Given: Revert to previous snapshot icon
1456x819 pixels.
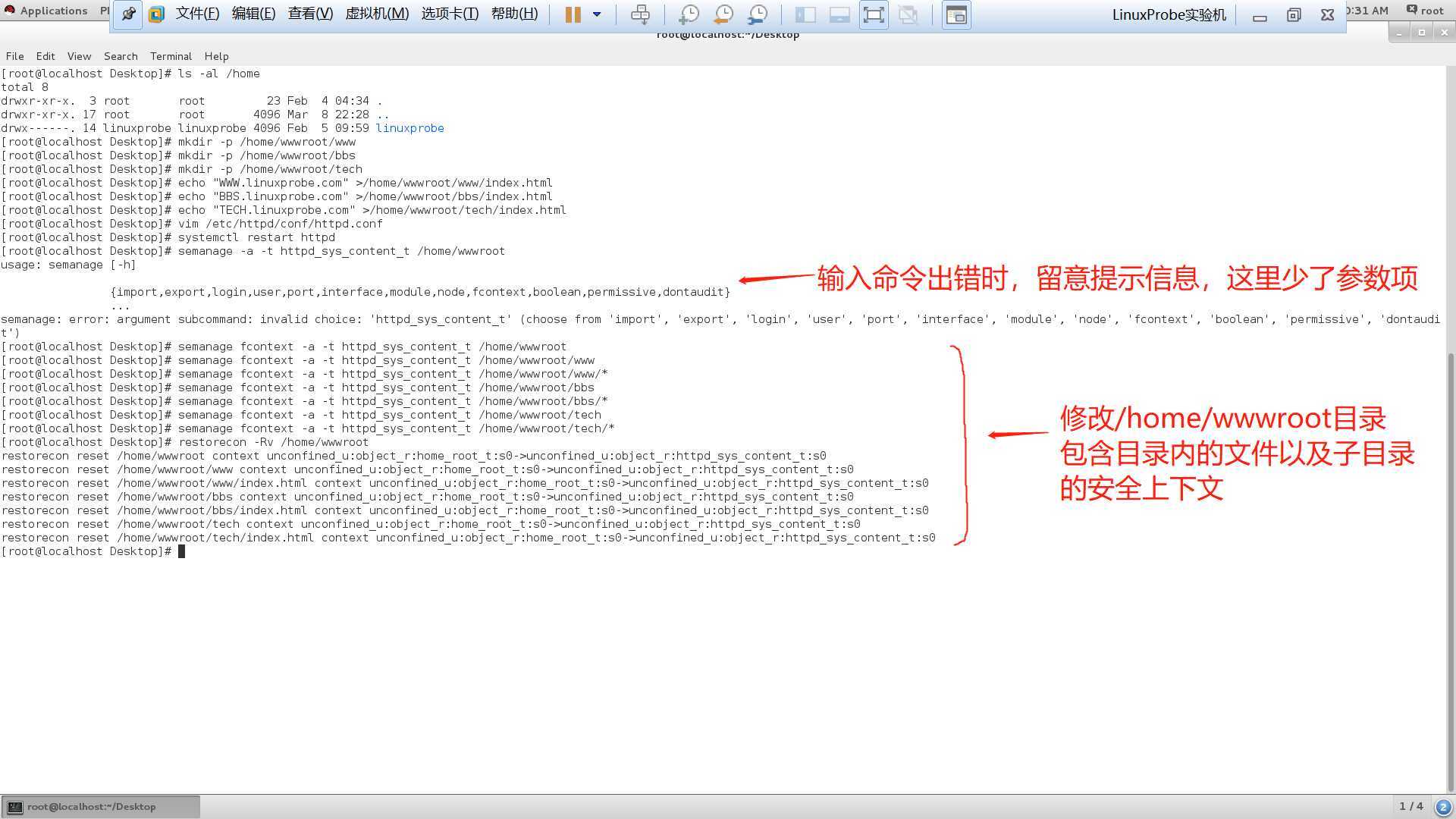Looking at the screenshot, I should click(723, 14).
